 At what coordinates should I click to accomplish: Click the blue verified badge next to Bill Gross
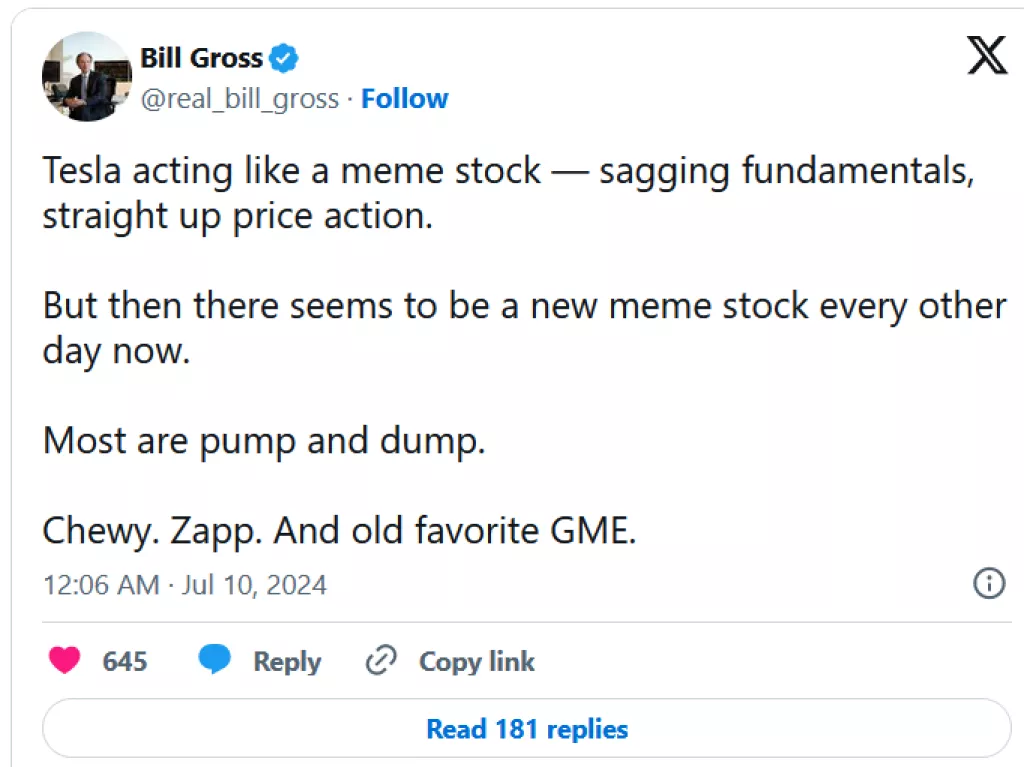tap(283, 58)
